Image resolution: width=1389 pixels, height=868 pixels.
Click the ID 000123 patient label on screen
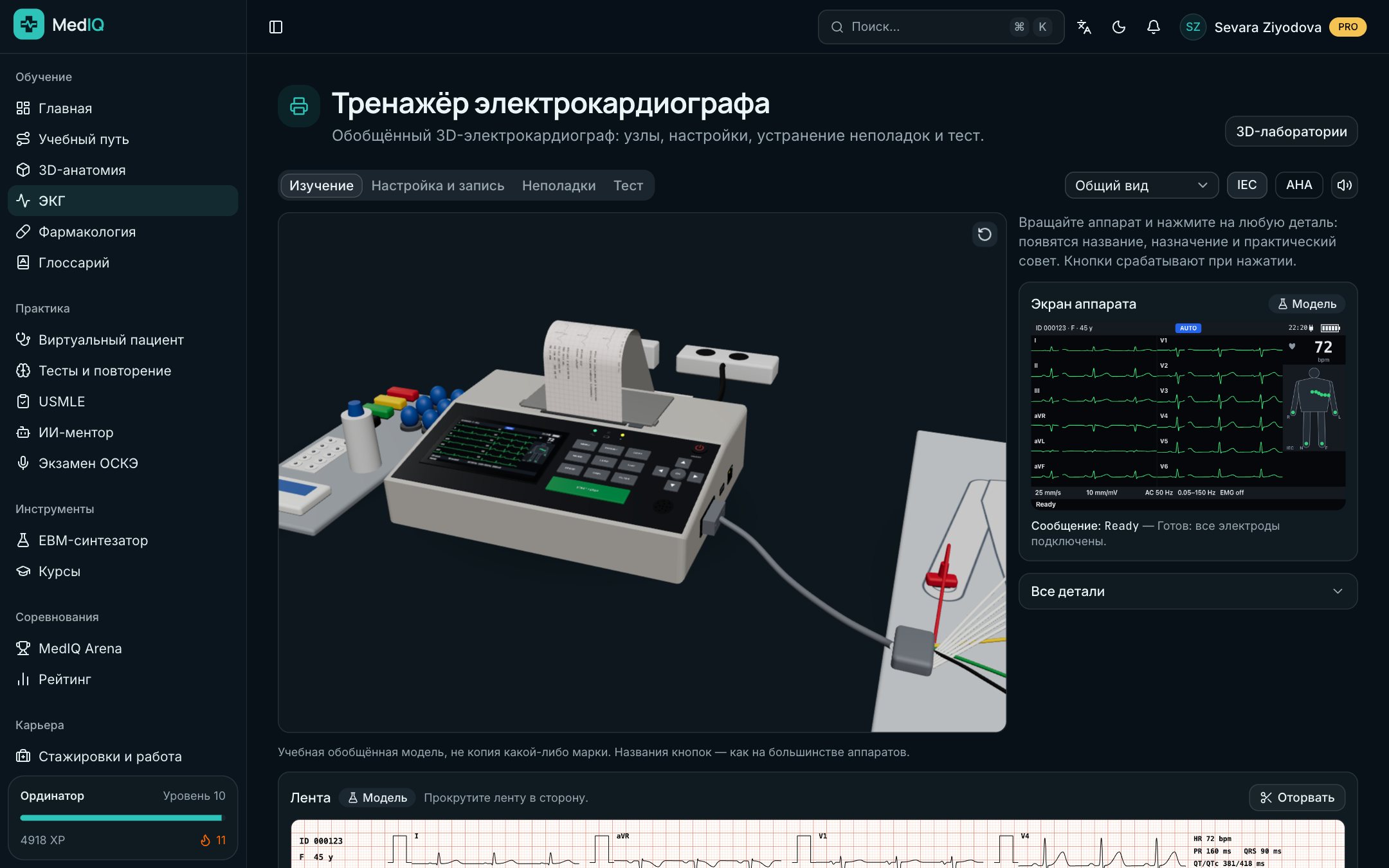(x=1064, y=328)
